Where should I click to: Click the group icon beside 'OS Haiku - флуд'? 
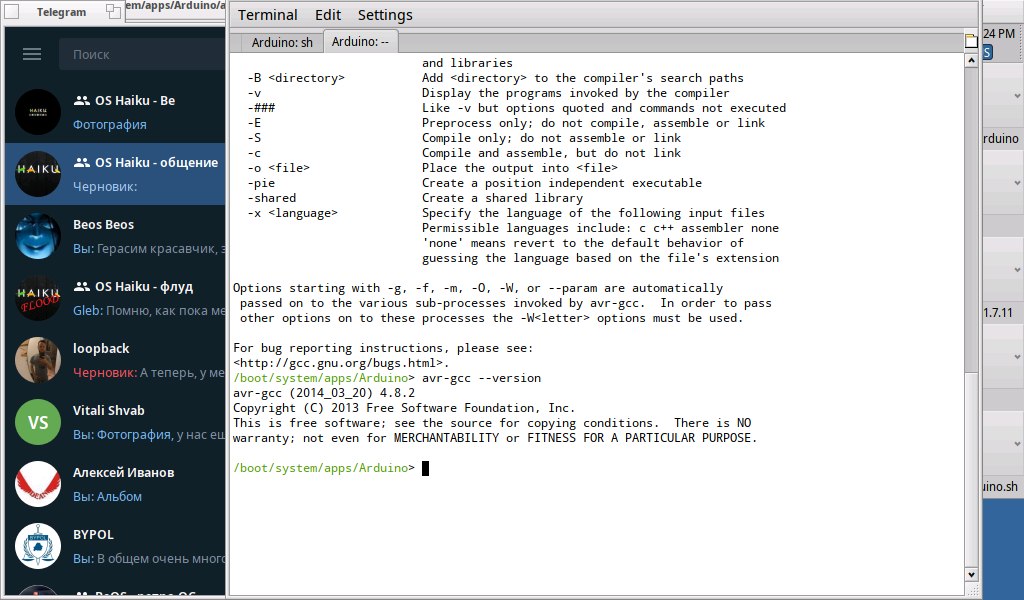click(82, 286)
